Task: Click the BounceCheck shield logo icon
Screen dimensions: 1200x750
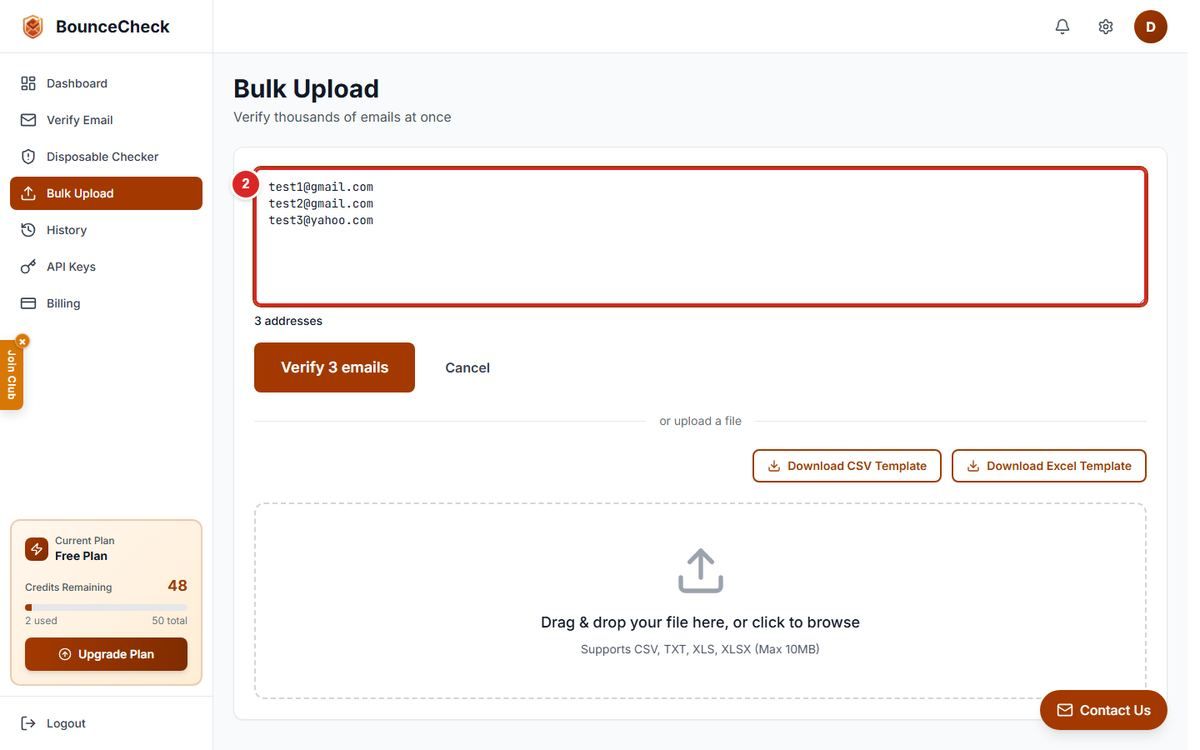Action: click(x=33, y=27)
